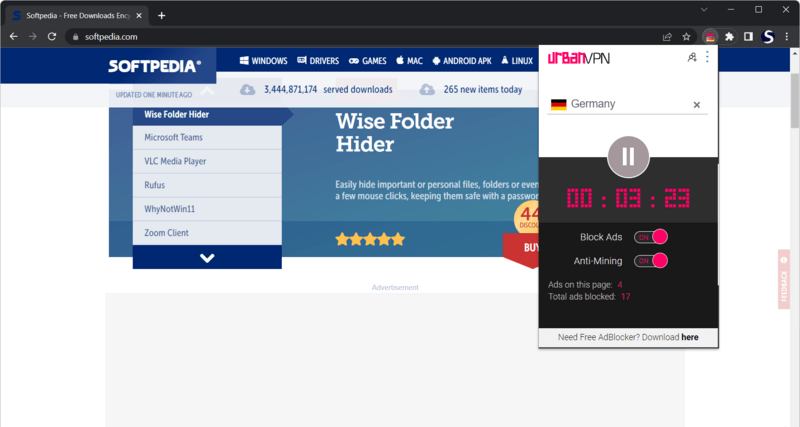The width and height of the screenshot is (800, 427).
Task: Open the Germany country selector field
Action: [627, 104]
